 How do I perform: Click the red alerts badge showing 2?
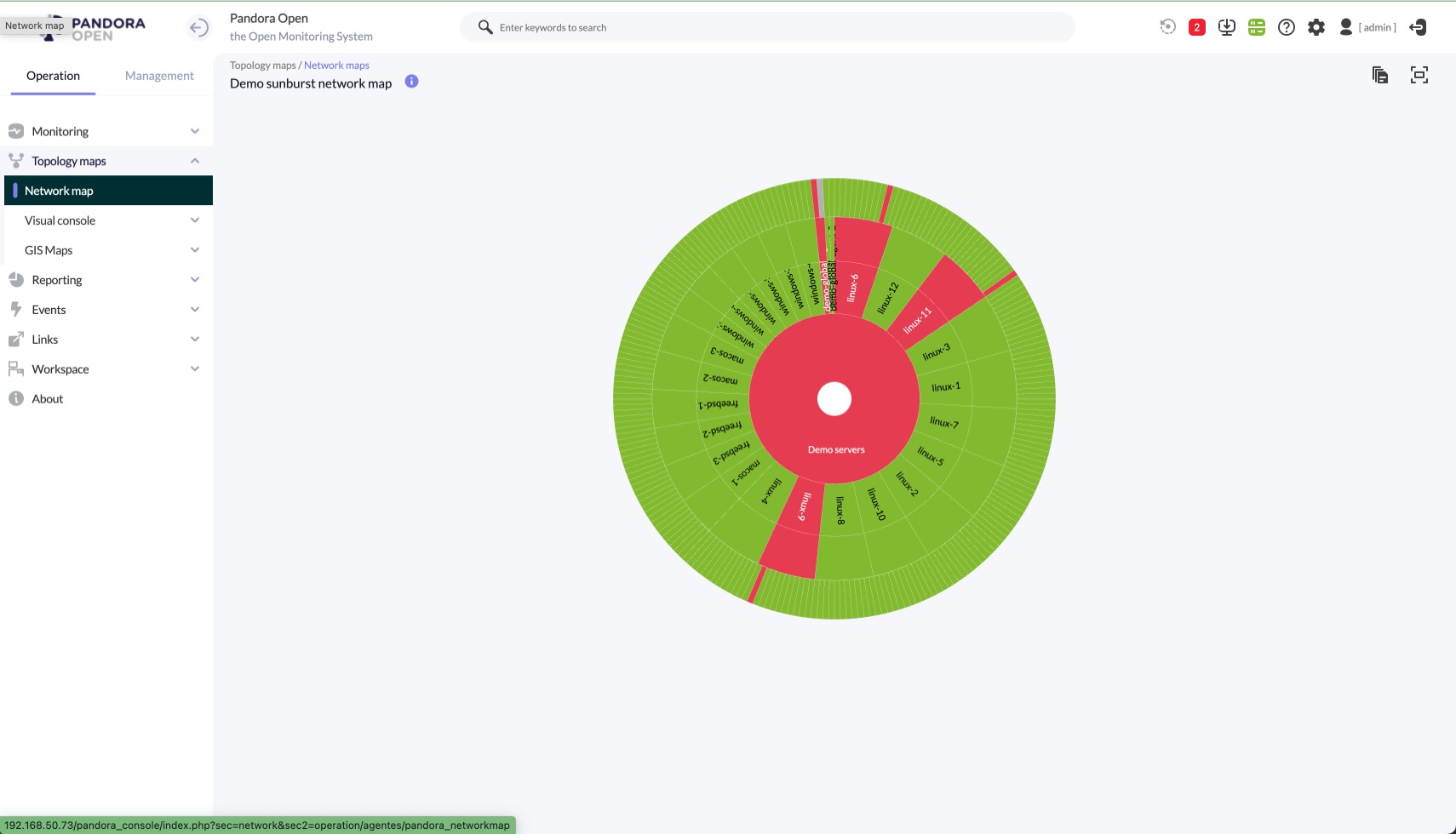coord(1196,27)
